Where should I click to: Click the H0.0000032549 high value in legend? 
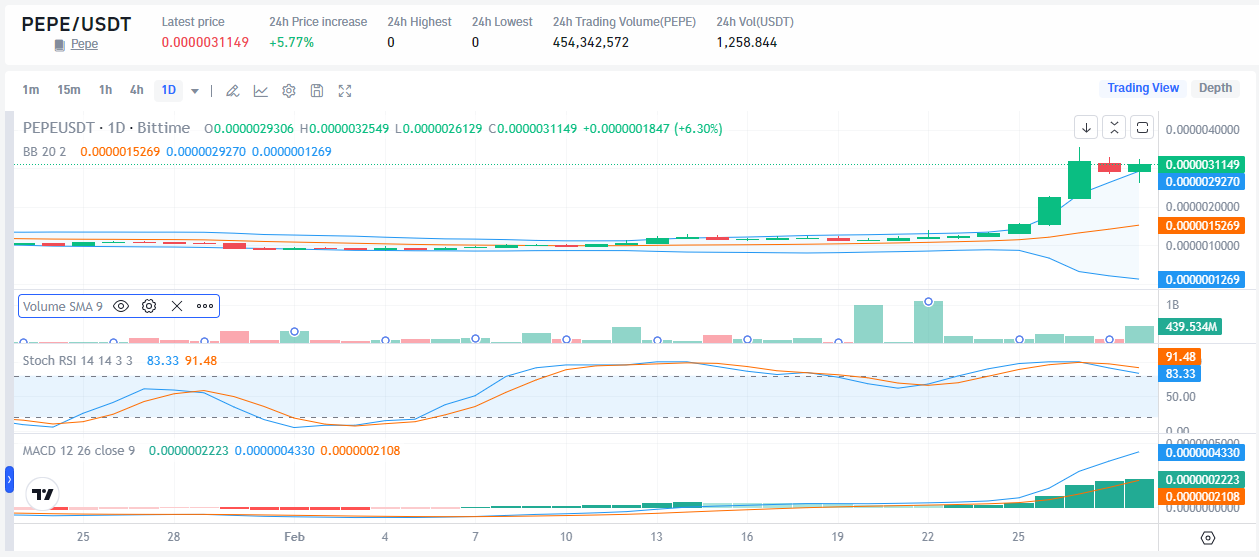coord(343,128)
